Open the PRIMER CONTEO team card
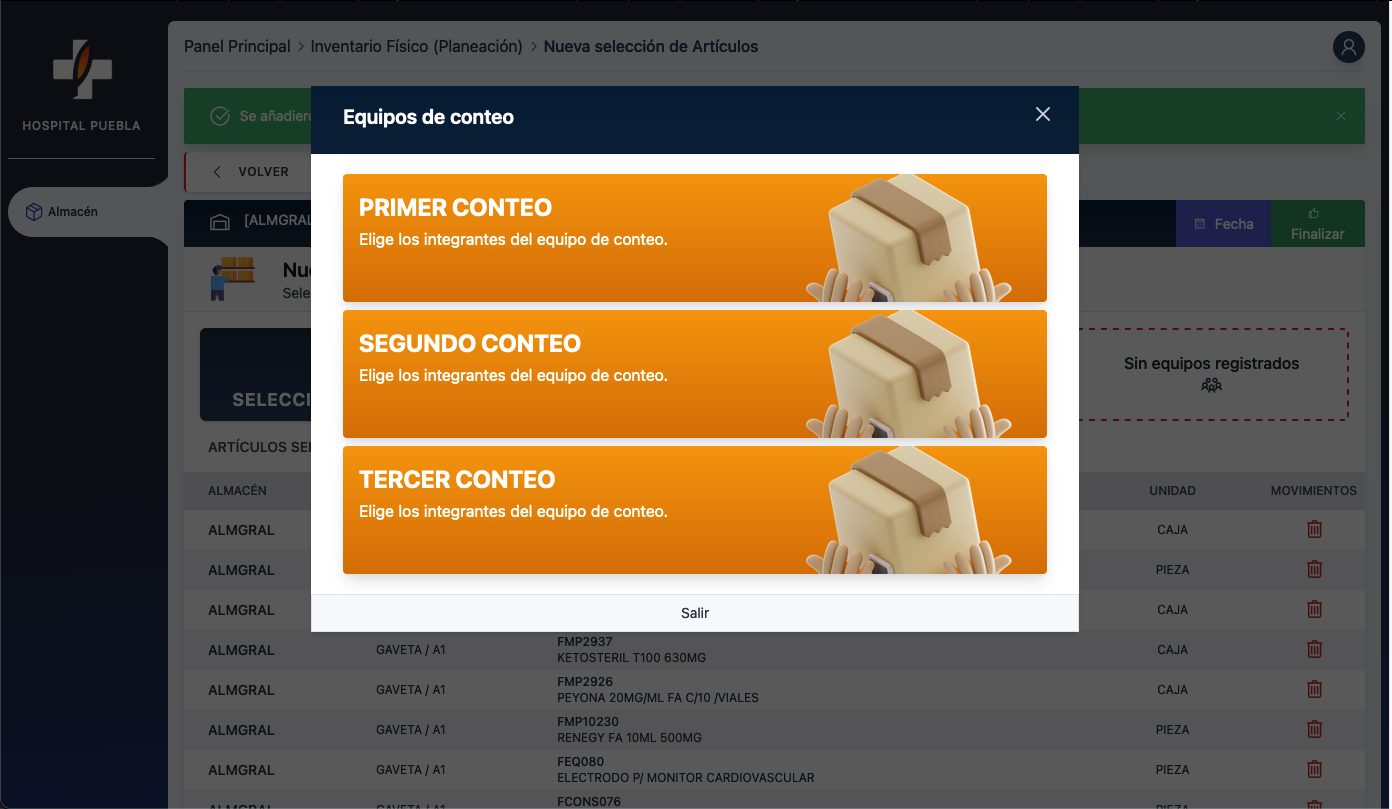This screenshot has height=809, width=1392. (694, 238)
